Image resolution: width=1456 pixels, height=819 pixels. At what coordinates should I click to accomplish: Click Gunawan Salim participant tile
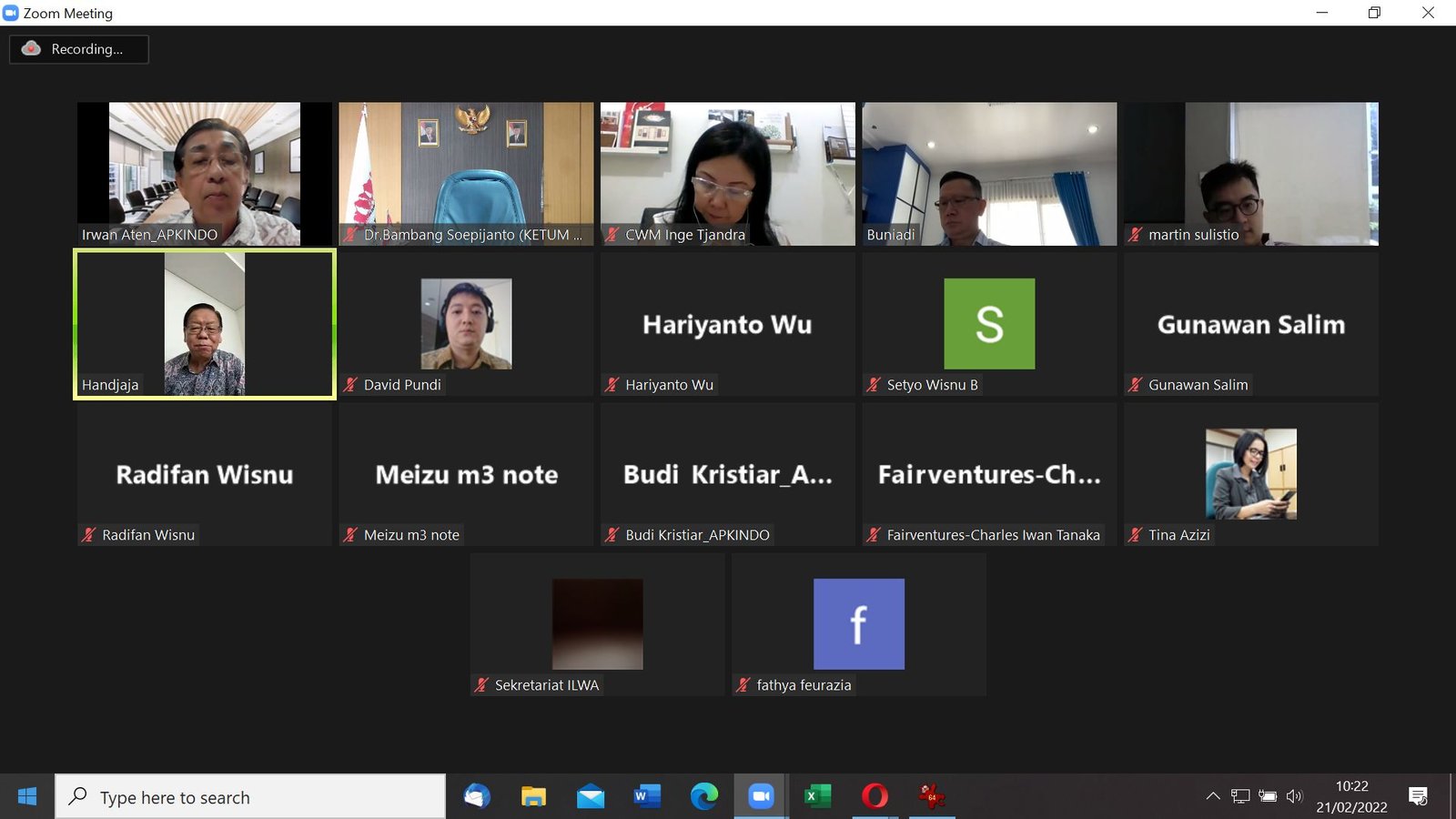pyautogui.click(x=1251, y=324)
